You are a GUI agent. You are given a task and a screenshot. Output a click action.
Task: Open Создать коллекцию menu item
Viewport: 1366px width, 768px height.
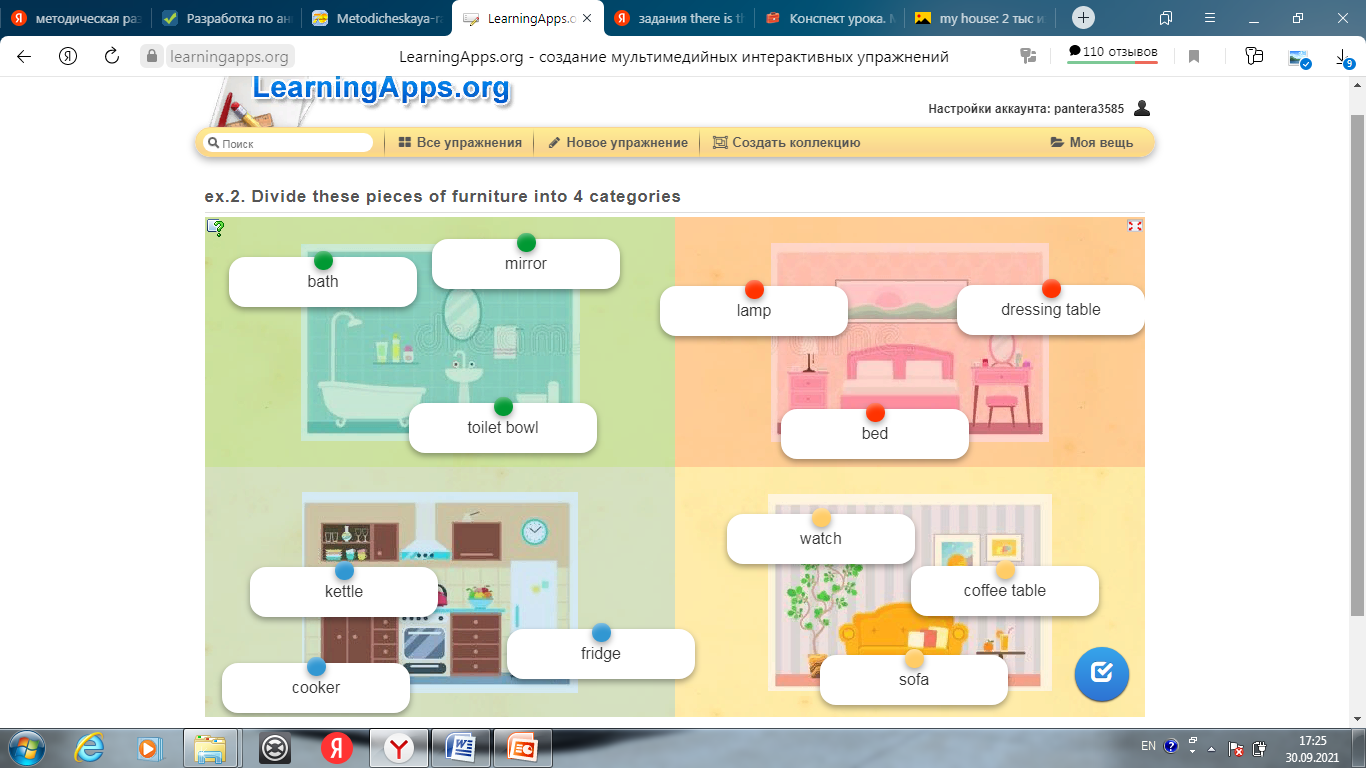click(786, 143)
